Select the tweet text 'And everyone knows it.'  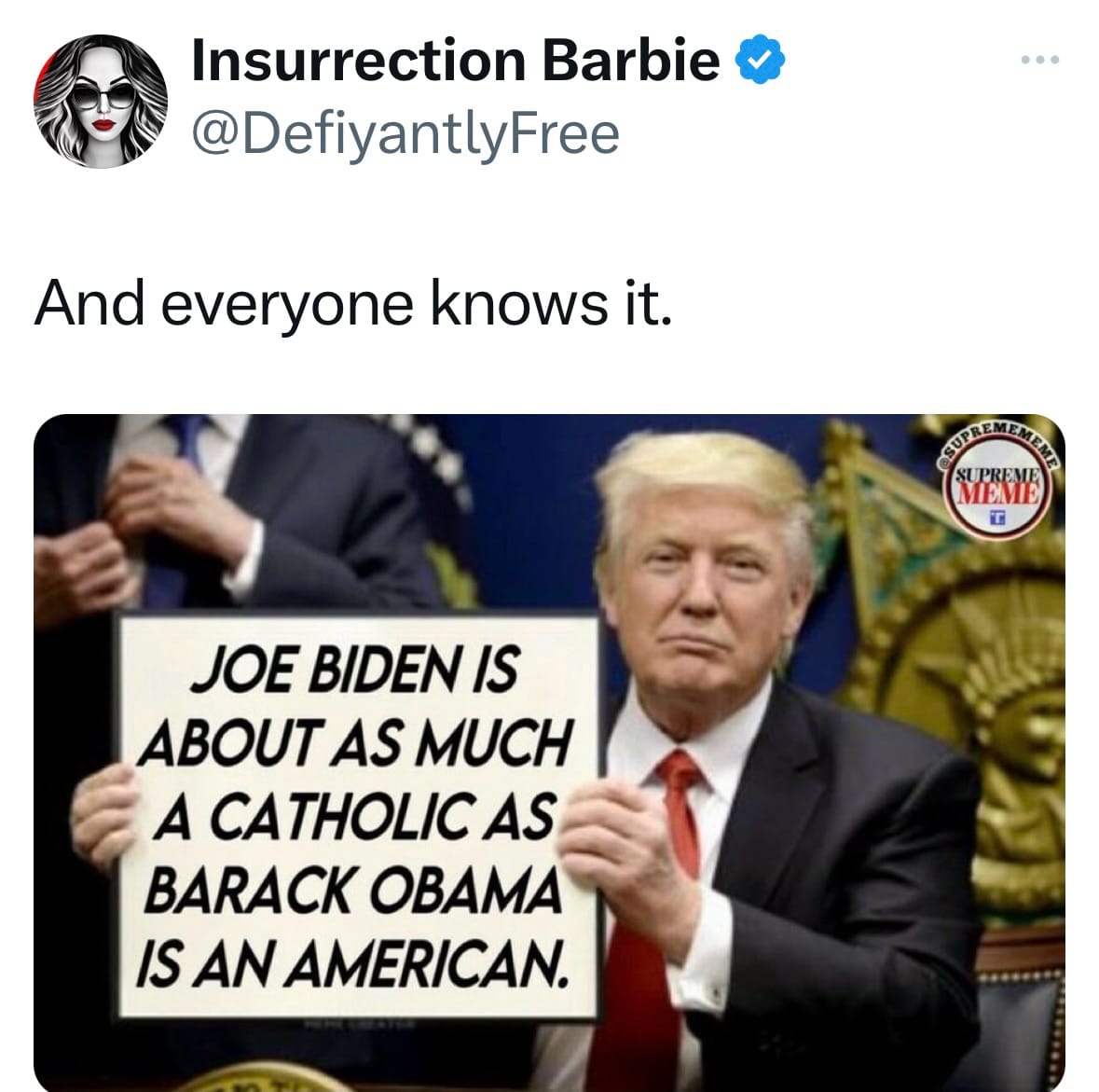[x=353, y=304]
